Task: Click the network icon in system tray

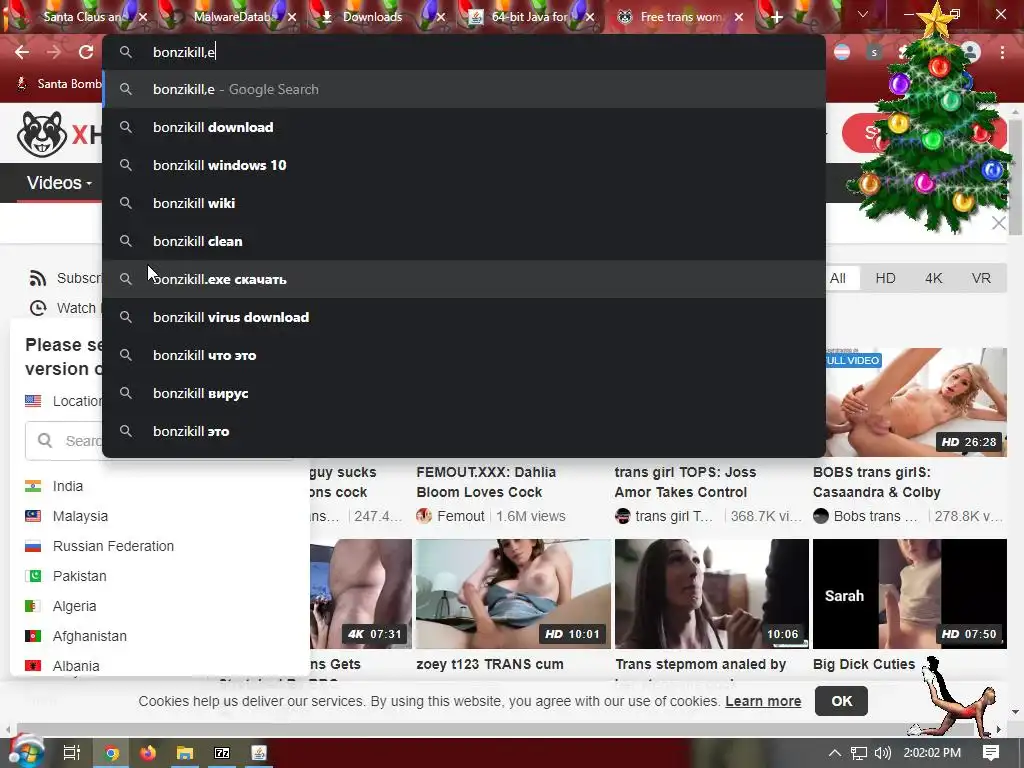Action: coord(859,753)
